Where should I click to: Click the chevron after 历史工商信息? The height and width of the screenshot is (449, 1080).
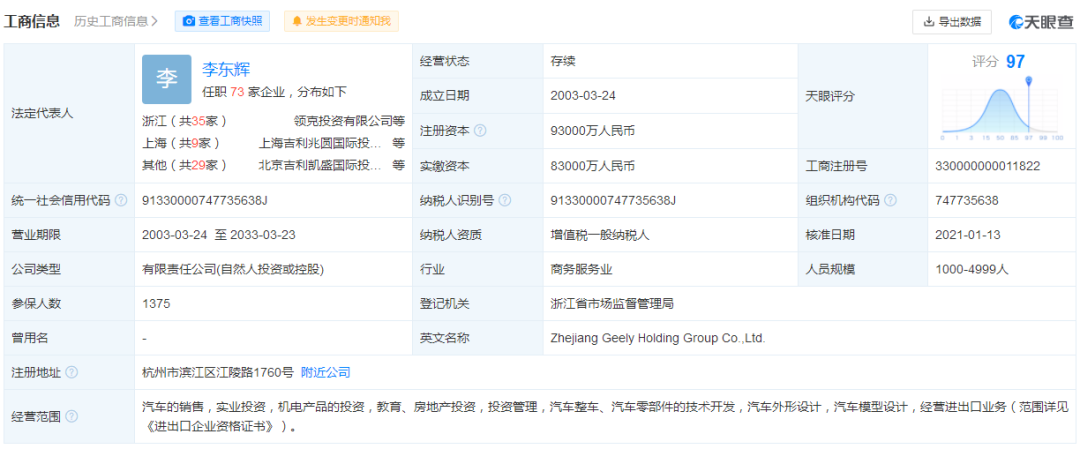[155, 21]
